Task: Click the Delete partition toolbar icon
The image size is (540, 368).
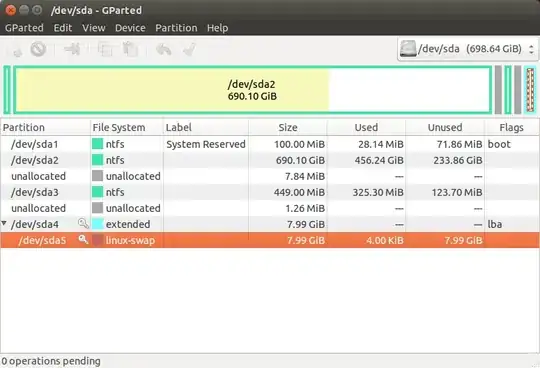Action: [x=38, y=49]
